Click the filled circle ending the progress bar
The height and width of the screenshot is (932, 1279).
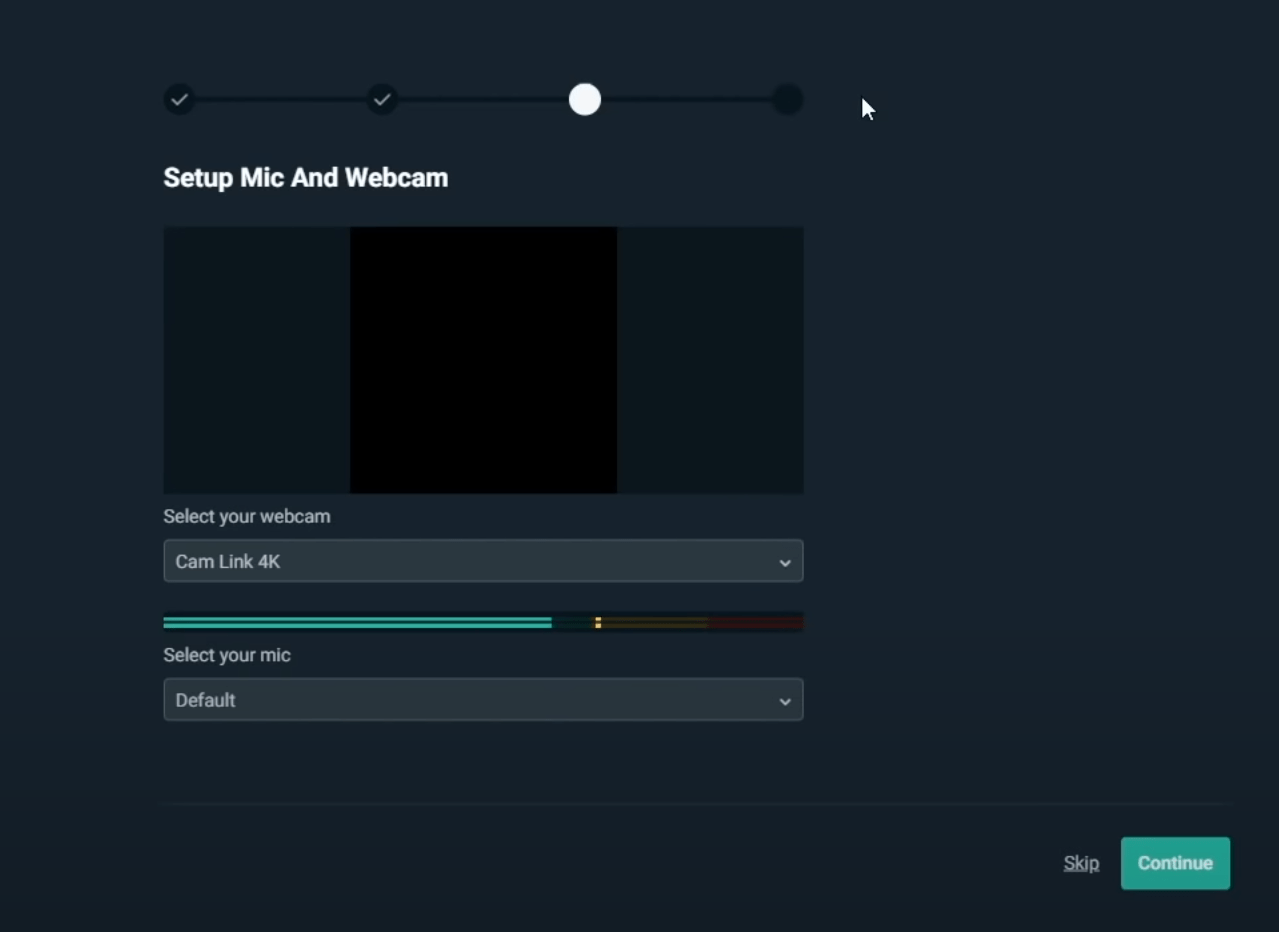(x=786, y=99)
